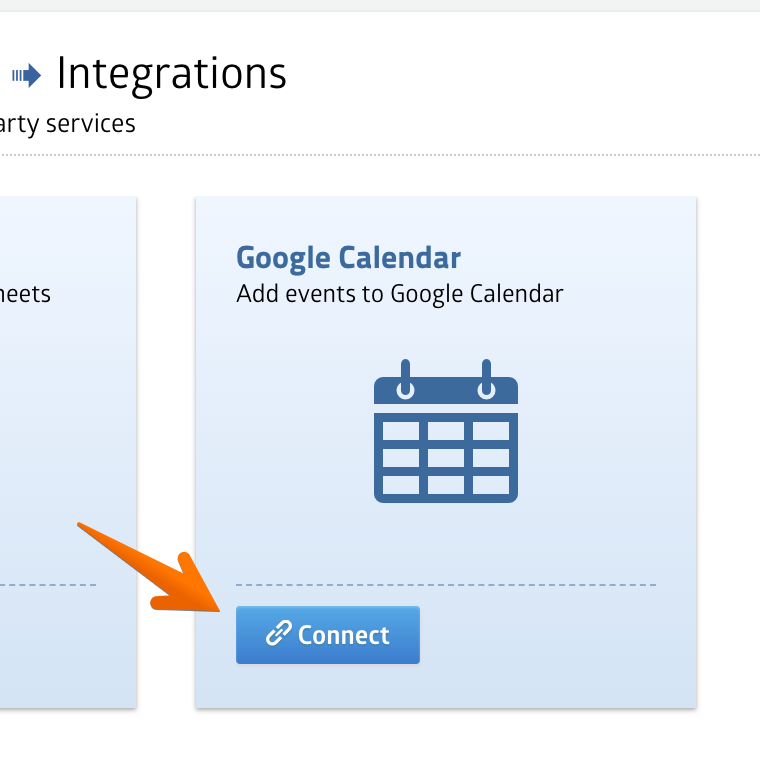Click the dotted line under the page header
The height and width of the screenshot is (772, 760).
[x=380, y=155]
